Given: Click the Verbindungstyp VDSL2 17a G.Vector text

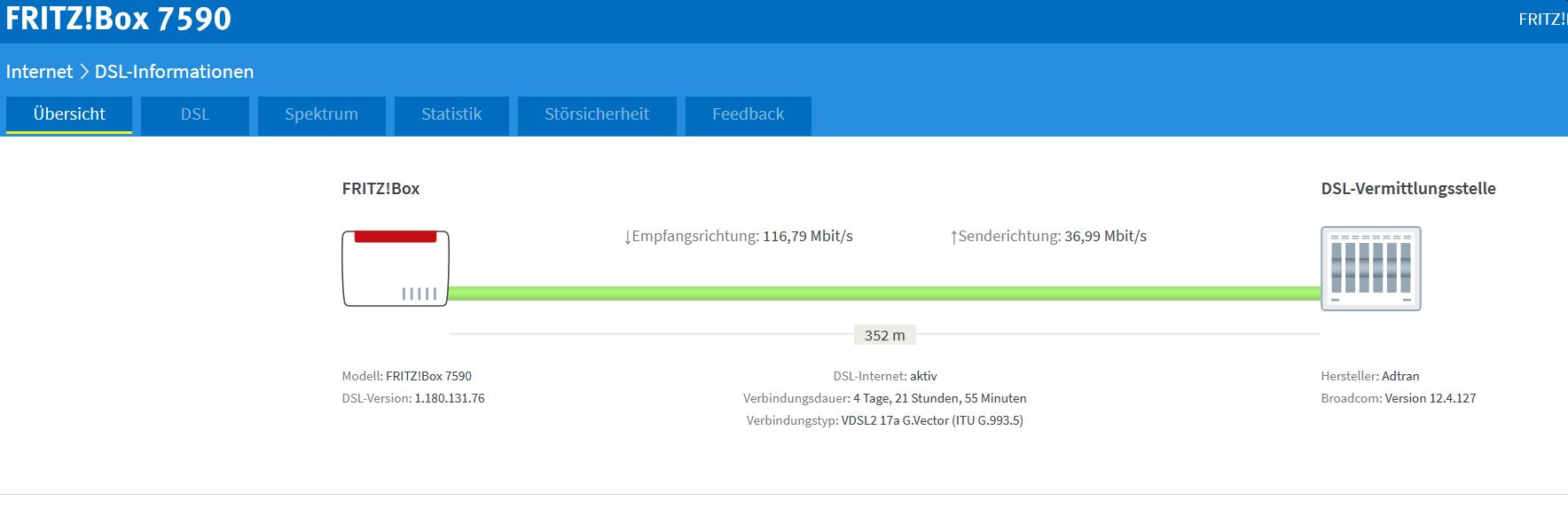Looking at the screenshot, I should (x=885, y=420).
